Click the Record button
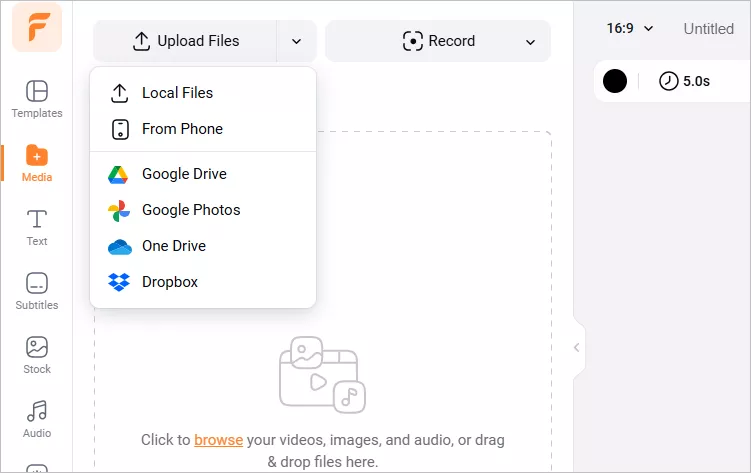The width and height of the screenshot is (751, 473). [x=439, y=41]
